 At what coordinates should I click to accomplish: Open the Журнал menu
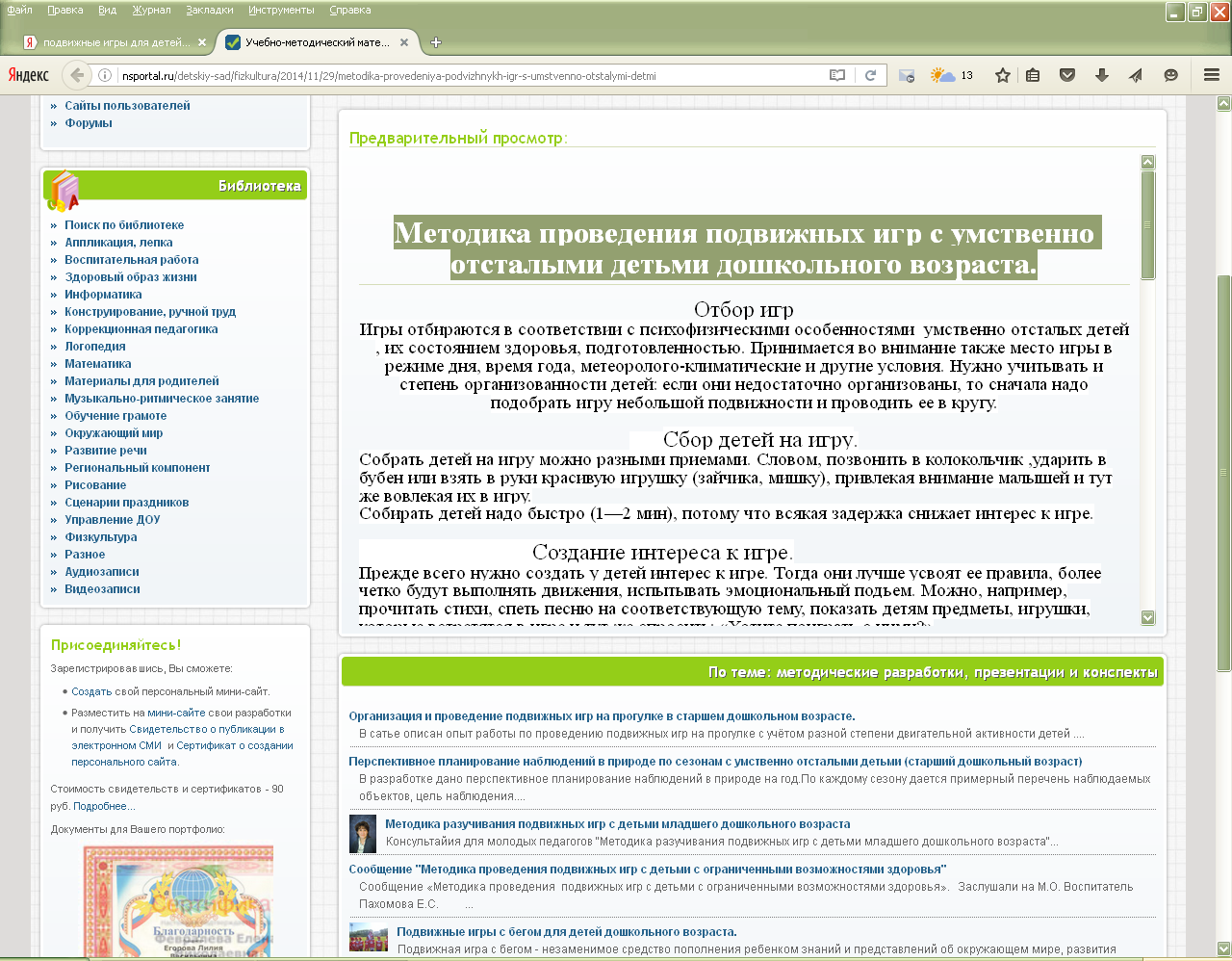click(x=151, y=10)
